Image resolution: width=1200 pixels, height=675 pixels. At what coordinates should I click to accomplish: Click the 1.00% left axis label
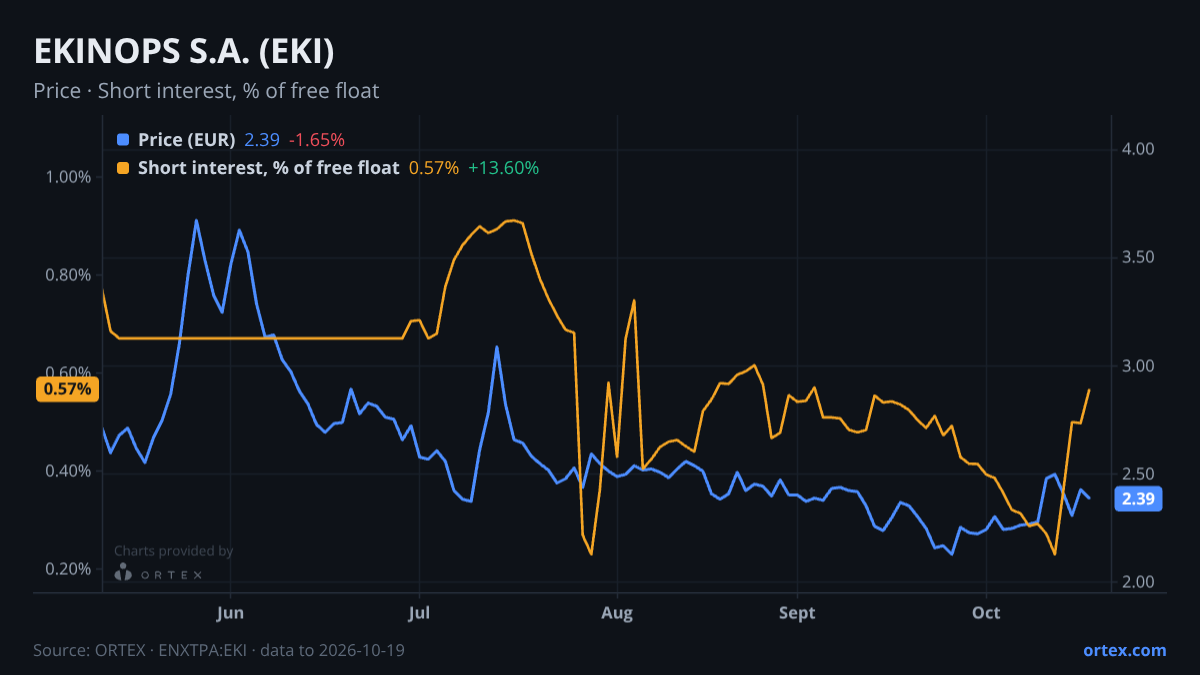[68, 177]
